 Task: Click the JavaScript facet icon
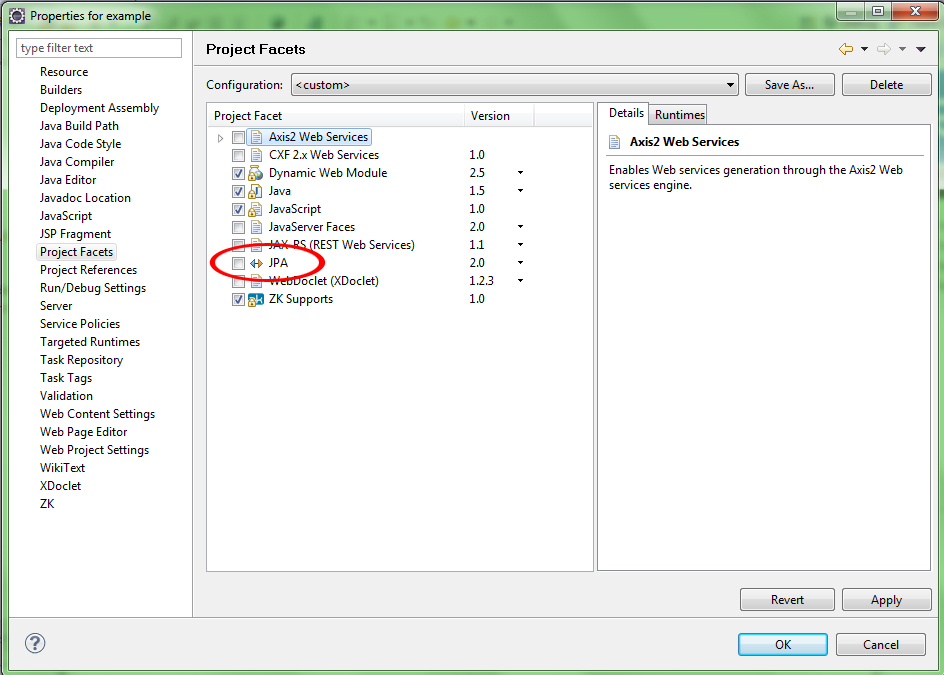point(256,210)
